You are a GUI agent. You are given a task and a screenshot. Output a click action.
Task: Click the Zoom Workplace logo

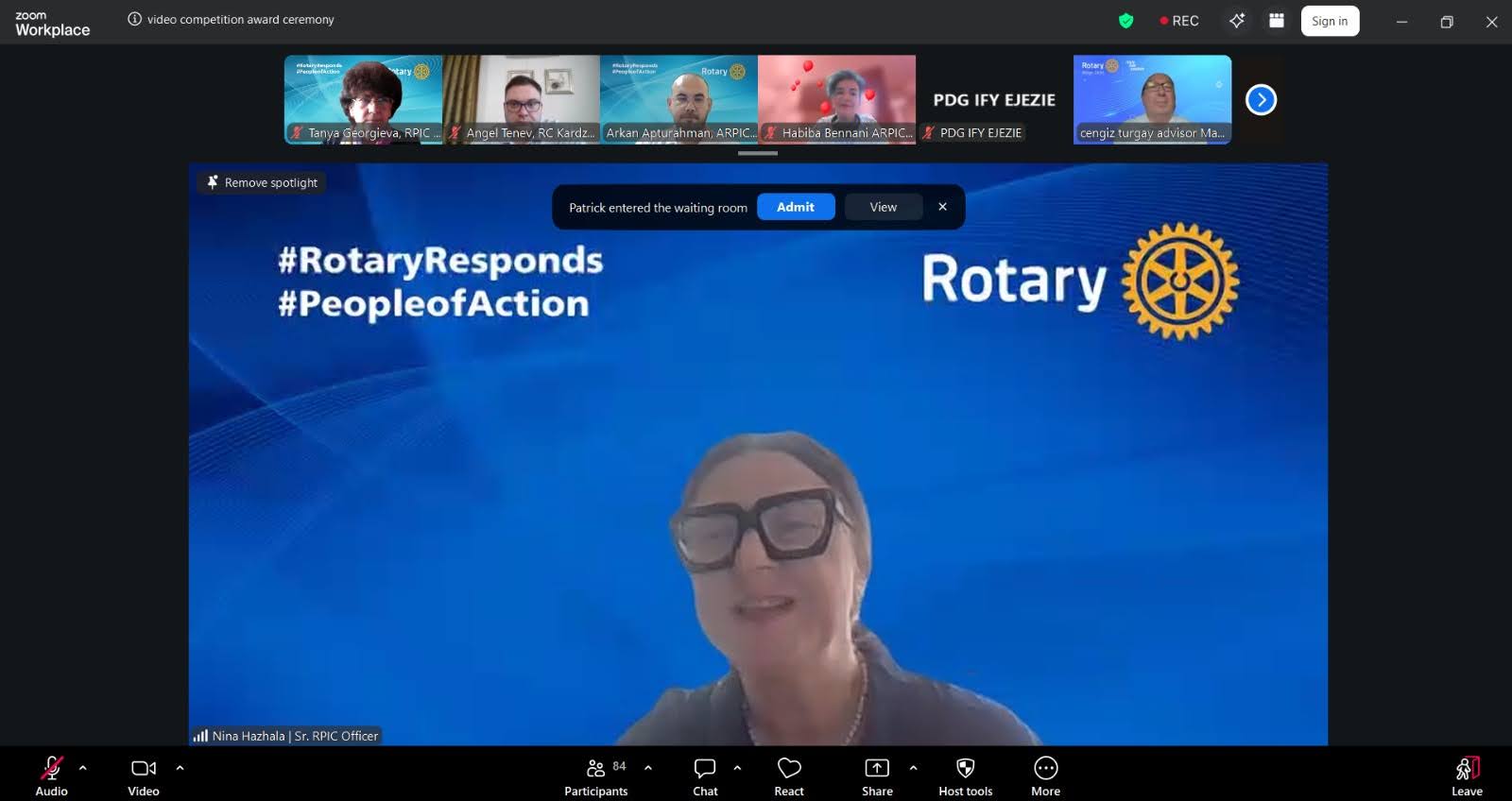pyautogui.click(x=52, y=24)
